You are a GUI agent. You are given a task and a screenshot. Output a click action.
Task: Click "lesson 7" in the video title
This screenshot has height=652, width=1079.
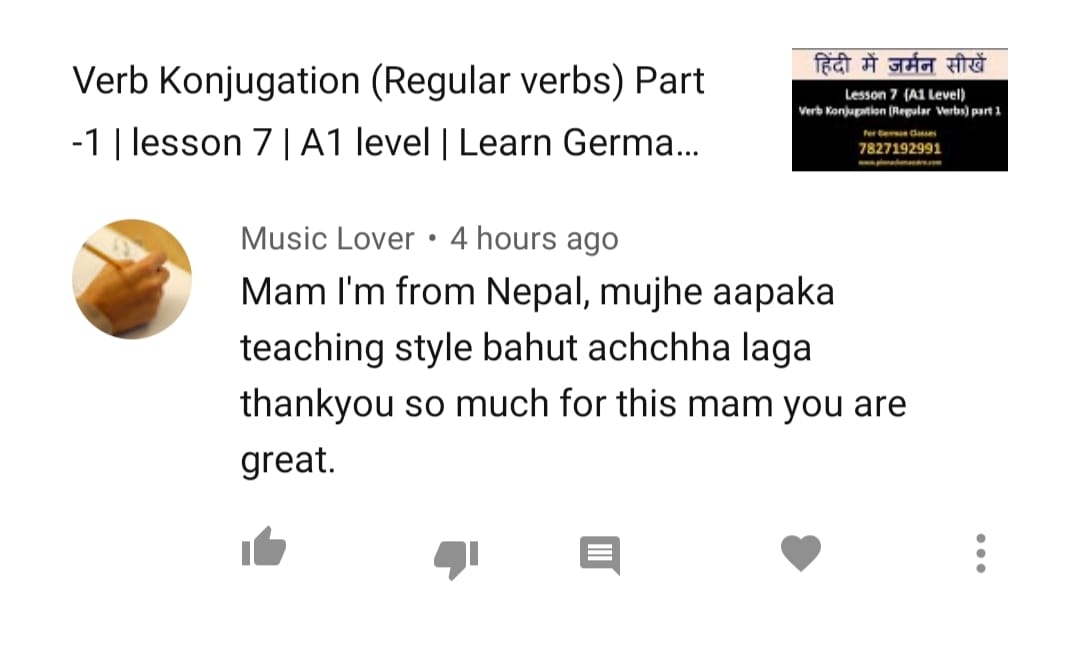(x=202, y=143)
